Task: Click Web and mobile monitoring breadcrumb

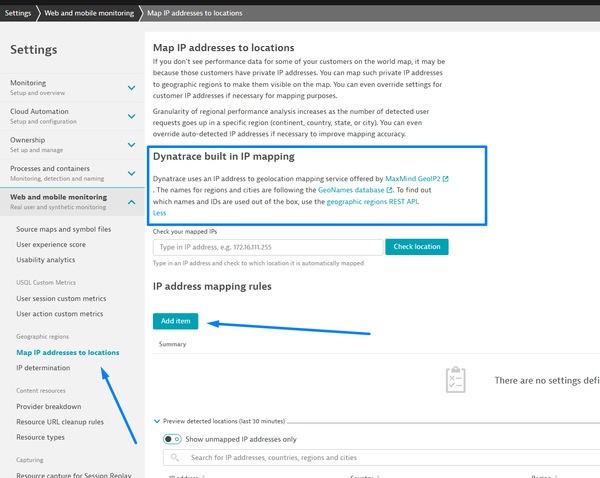Action: (x=87, y=11)
